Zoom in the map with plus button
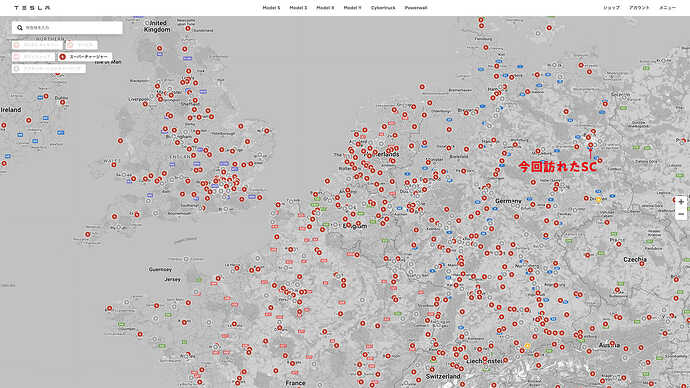Screen dimensions: 690x388 [681, 202]
